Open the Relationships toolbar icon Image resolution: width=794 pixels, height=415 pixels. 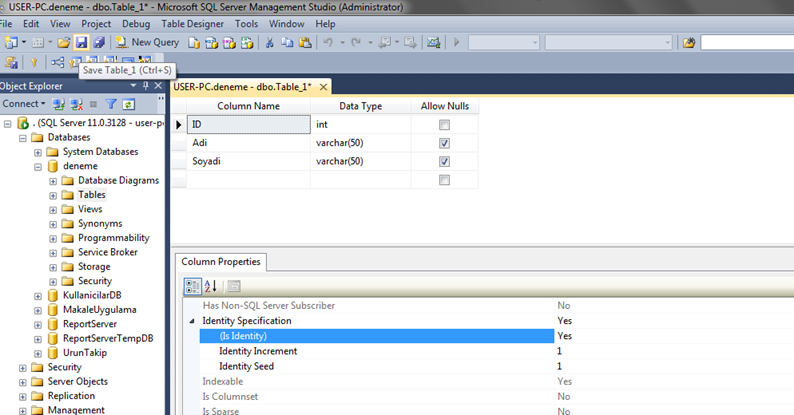pyautogui.click(x=57, y=62)
